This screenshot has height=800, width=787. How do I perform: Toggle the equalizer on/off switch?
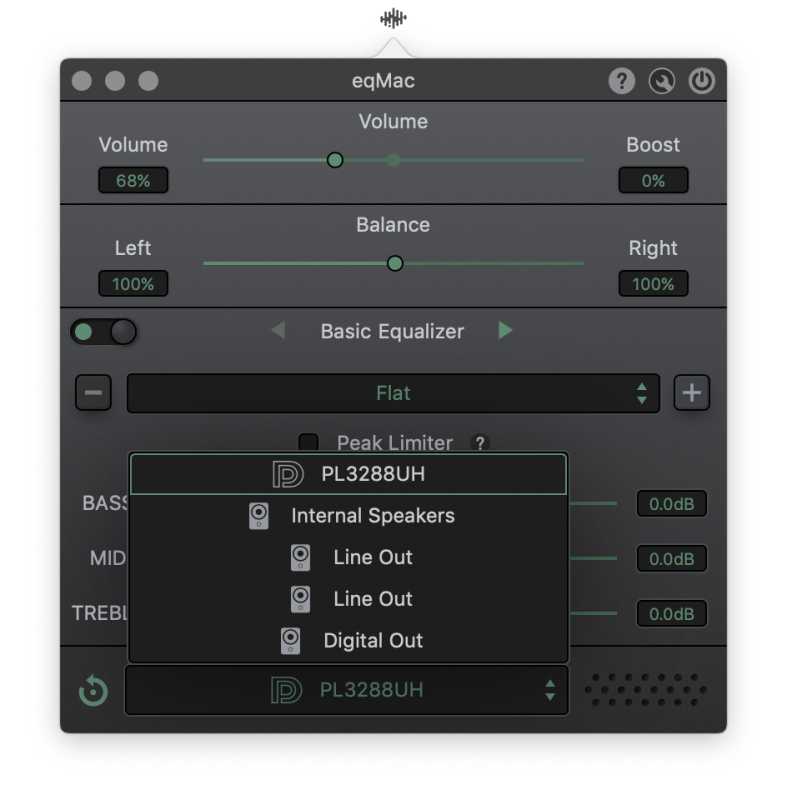point(104,332)
